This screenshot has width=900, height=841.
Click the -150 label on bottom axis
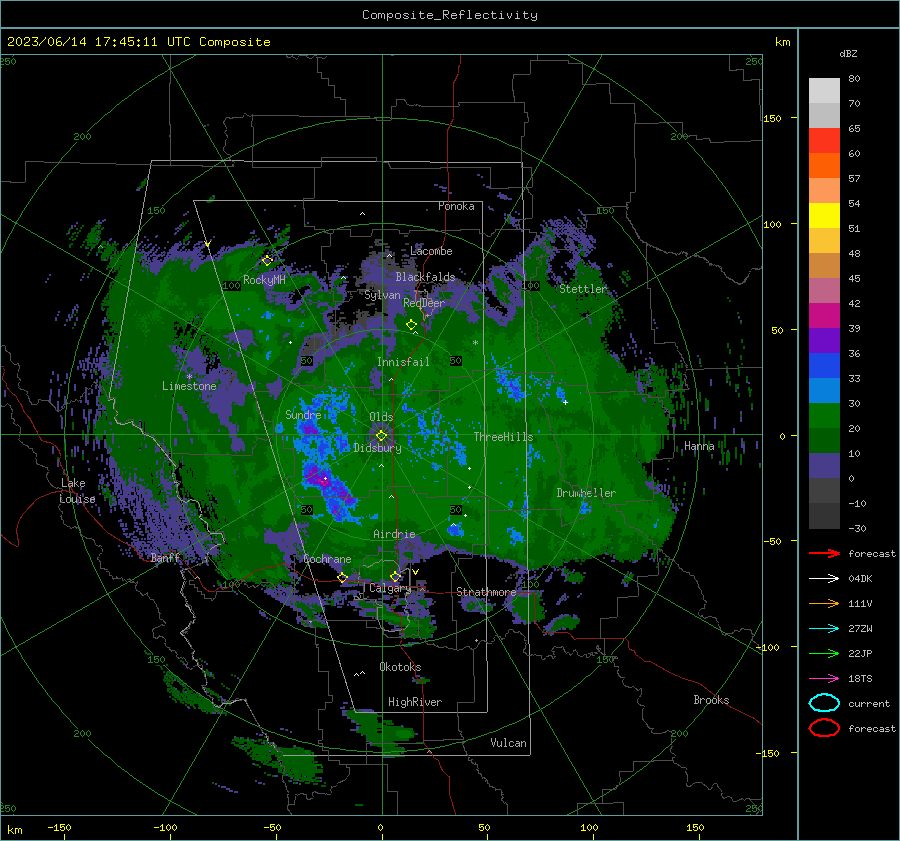click(59, 828)
